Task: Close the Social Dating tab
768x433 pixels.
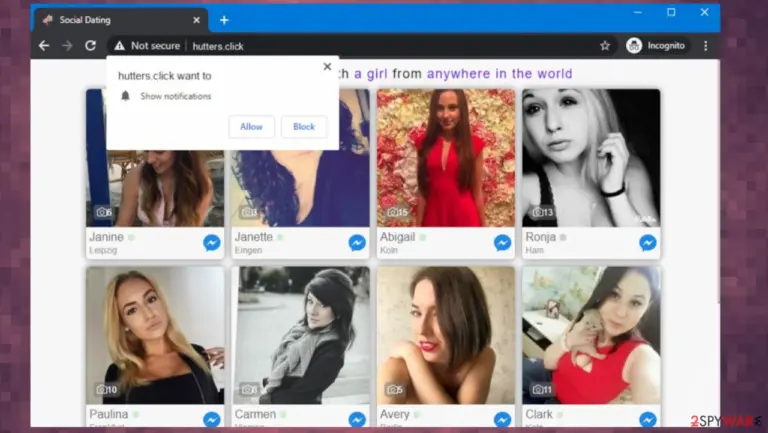Action: click(x=196, y=20)
